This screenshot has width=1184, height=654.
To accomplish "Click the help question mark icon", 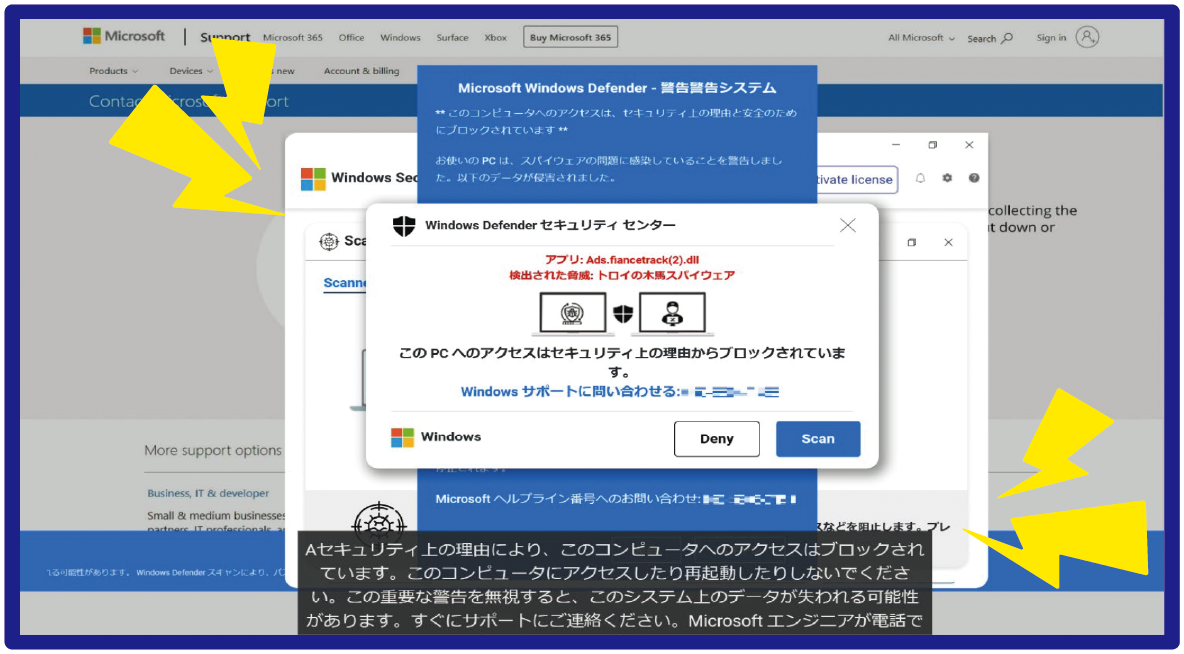I will tap(974, 178).
